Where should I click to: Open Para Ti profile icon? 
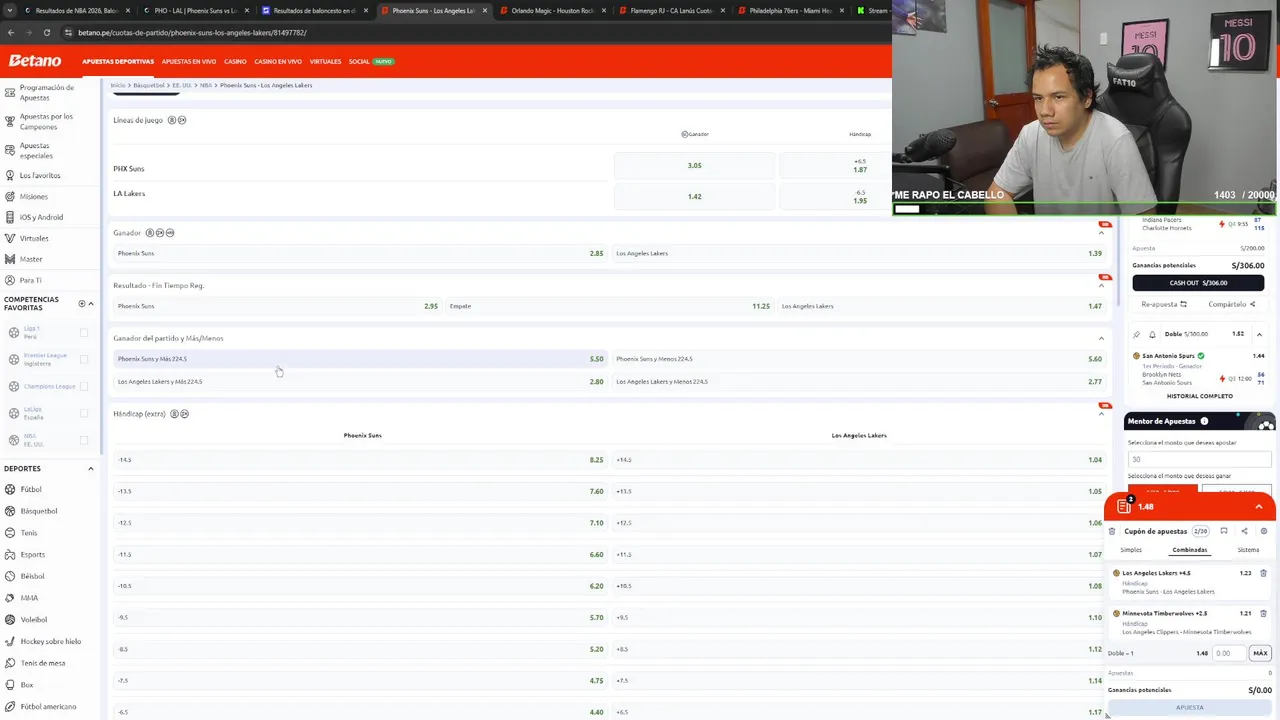[x=10, y=280]
